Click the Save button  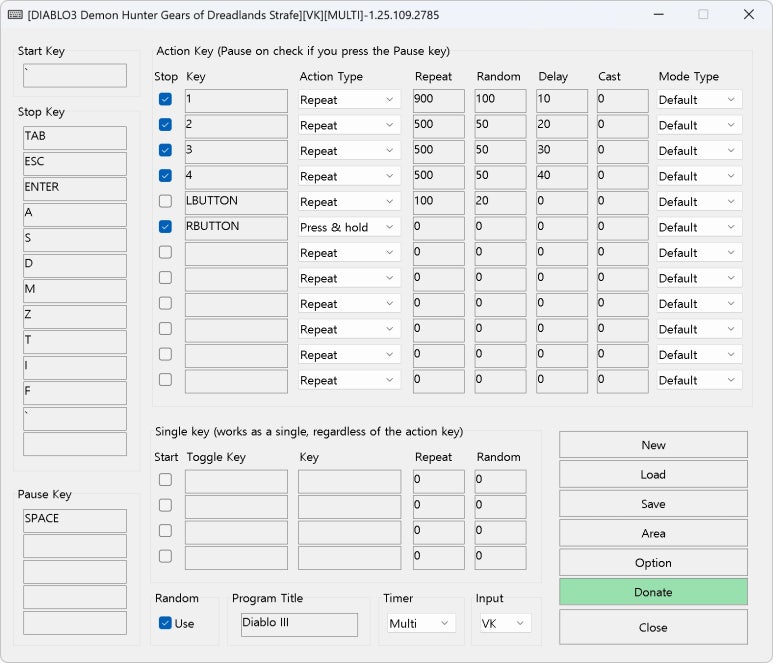click(653, 504)
